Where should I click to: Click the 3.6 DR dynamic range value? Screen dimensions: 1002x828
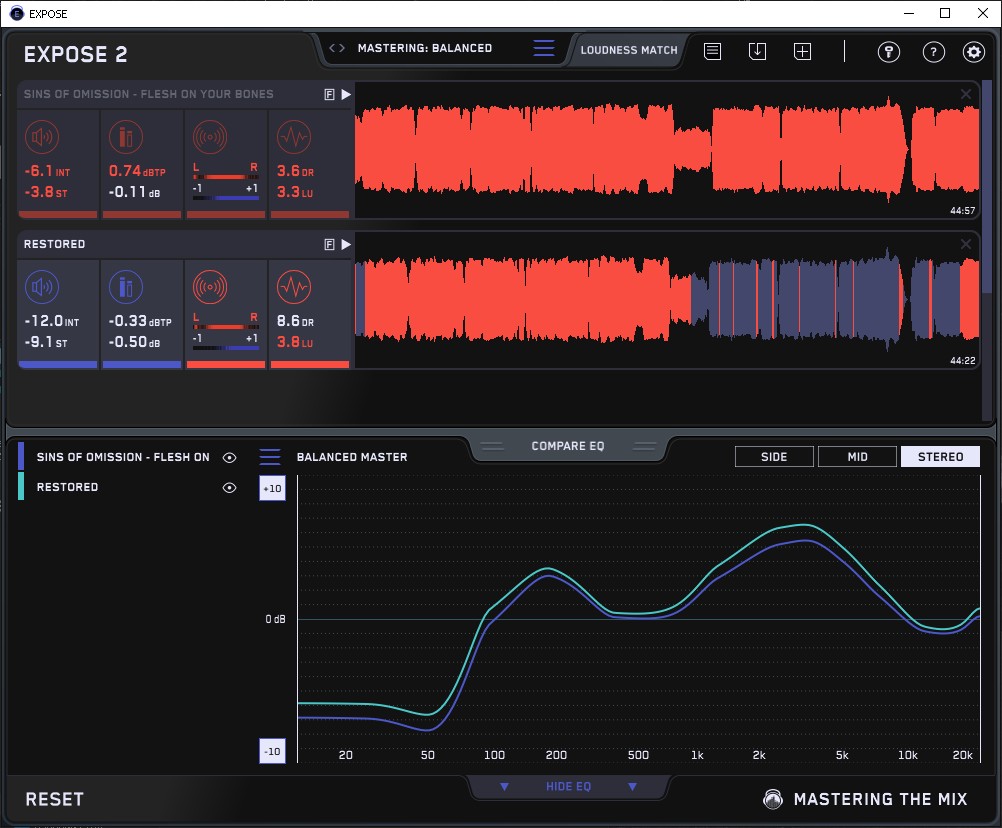click(295, 171)
